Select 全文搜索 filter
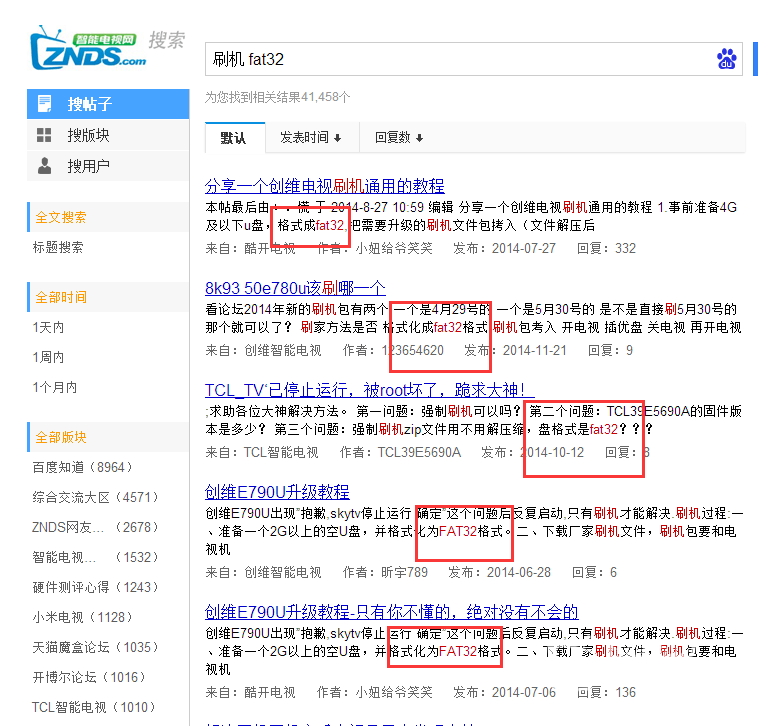This screenshot has height=726, width=758. pyautogui.click(x=61, y=218)
